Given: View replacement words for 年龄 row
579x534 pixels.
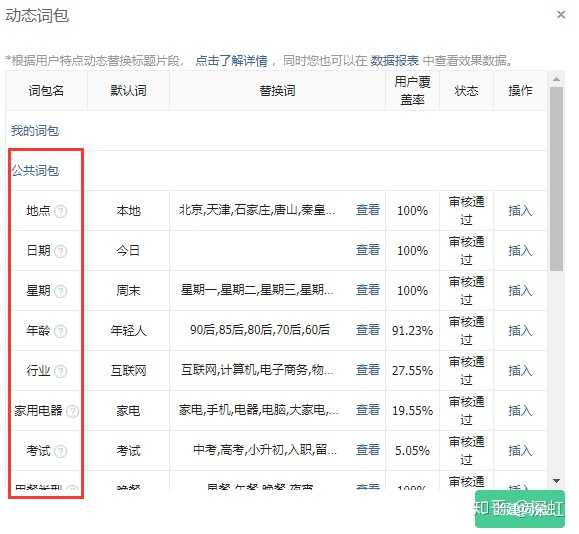Looking at the screenshot, I should coord(368,329).
